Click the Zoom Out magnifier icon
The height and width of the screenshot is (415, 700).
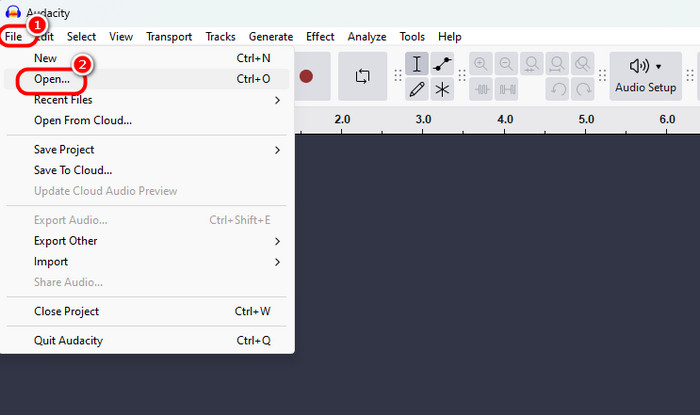(507, 64)
